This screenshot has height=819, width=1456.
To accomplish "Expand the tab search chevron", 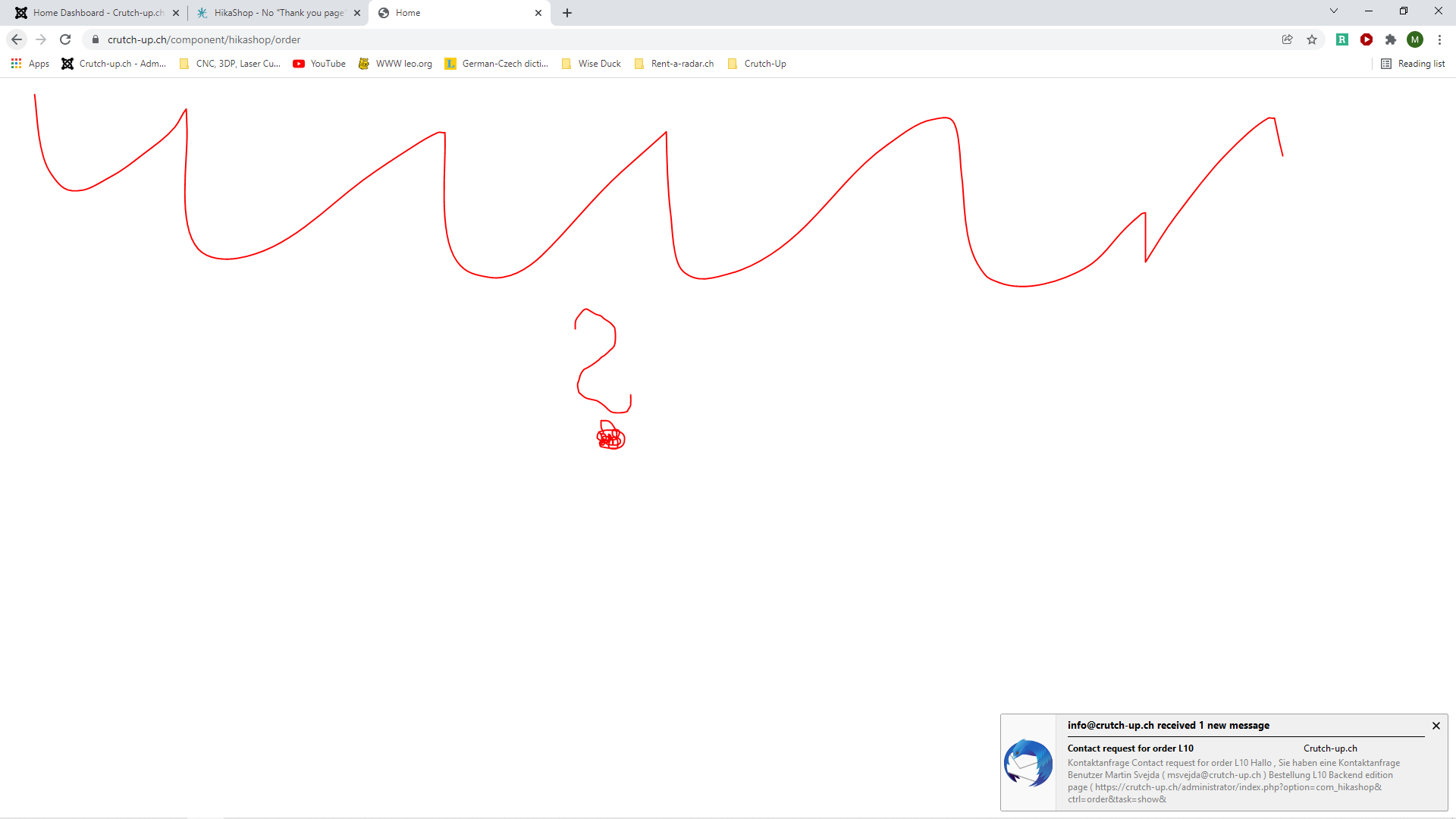I will click(1334, 11).
